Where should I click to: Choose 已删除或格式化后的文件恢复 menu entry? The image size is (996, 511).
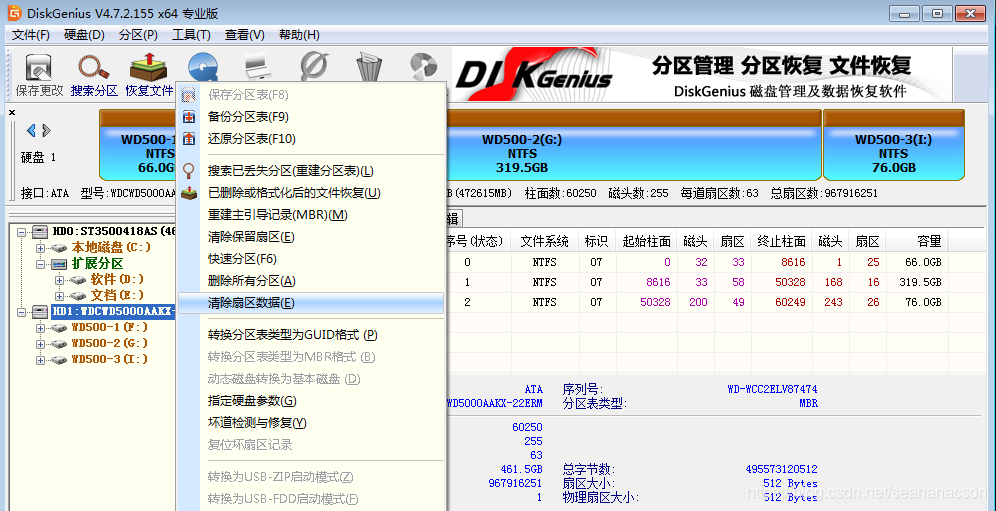tap(311, 193)
